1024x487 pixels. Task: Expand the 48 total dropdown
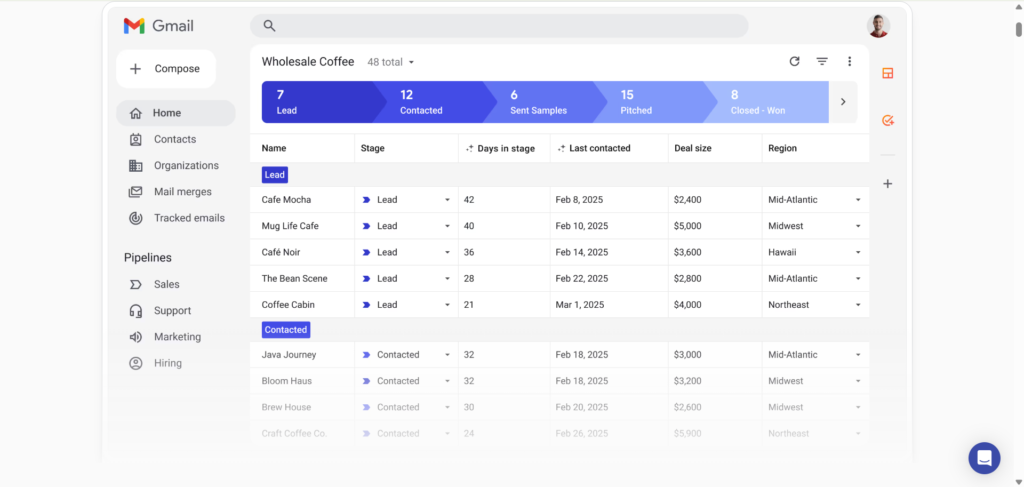391,62
